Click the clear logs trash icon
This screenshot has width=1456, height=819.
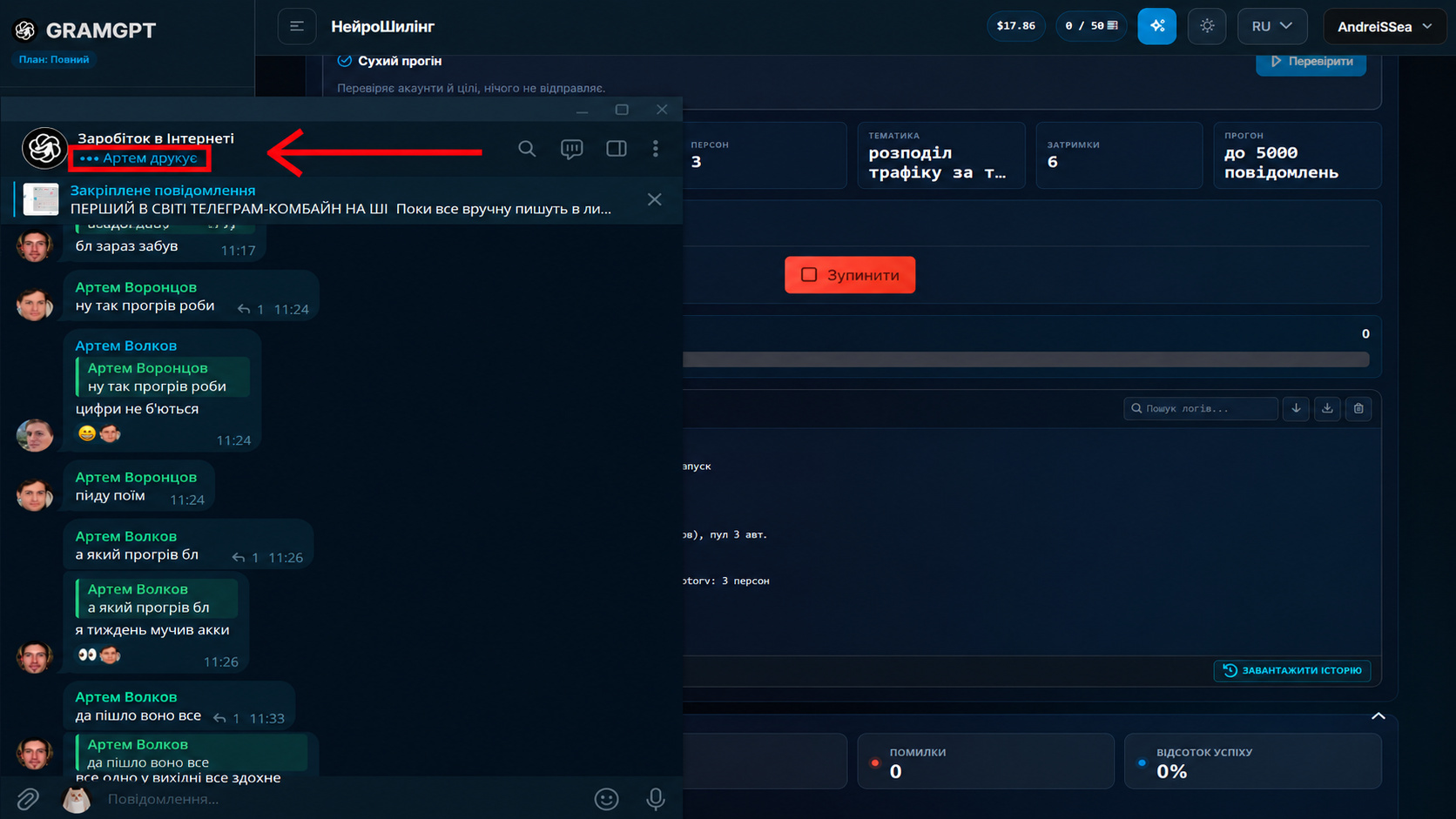(1358, 408)
